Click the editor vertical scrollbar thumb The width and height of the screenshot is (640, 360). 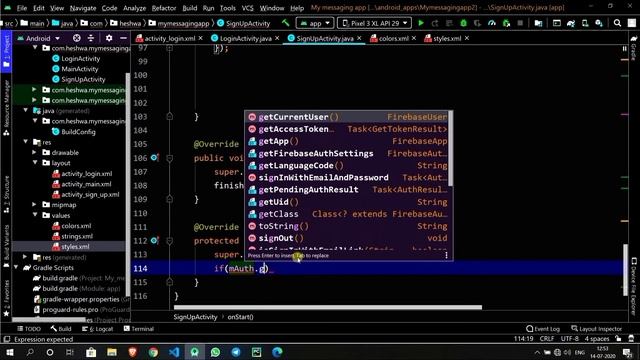625,269
